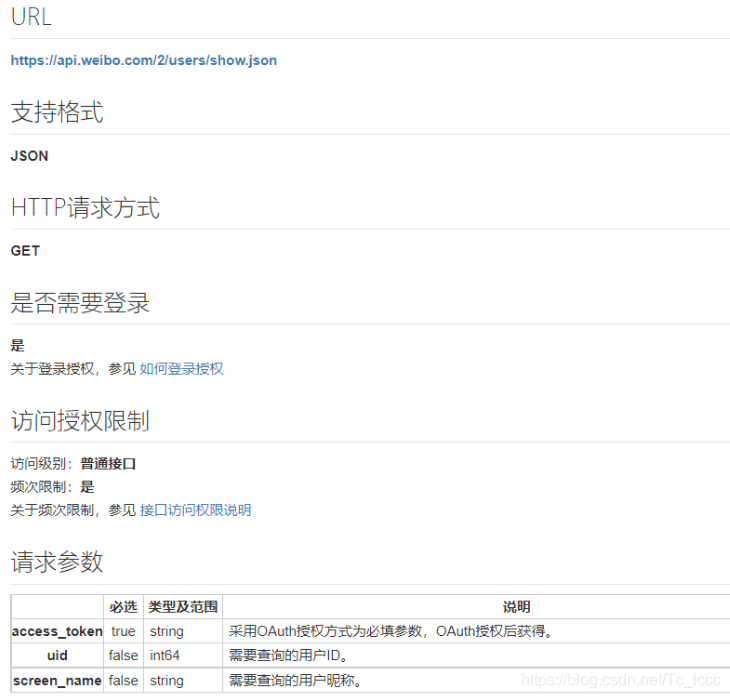Click the 请求参数 heading
Image resolution: width=730 pixels, height=698 pixels.
click(57, 562)
